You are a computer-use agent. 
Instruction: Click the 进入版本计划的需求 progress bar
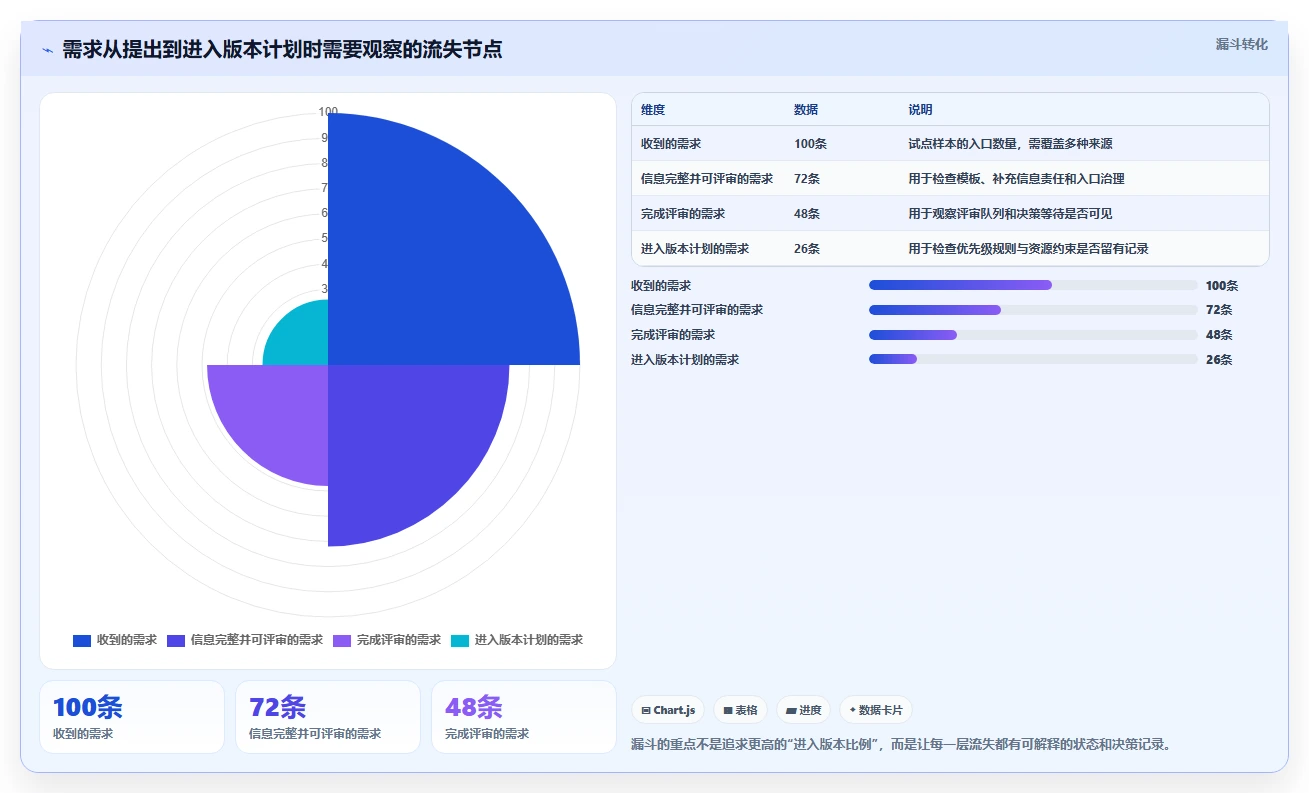click(1033, 360)
